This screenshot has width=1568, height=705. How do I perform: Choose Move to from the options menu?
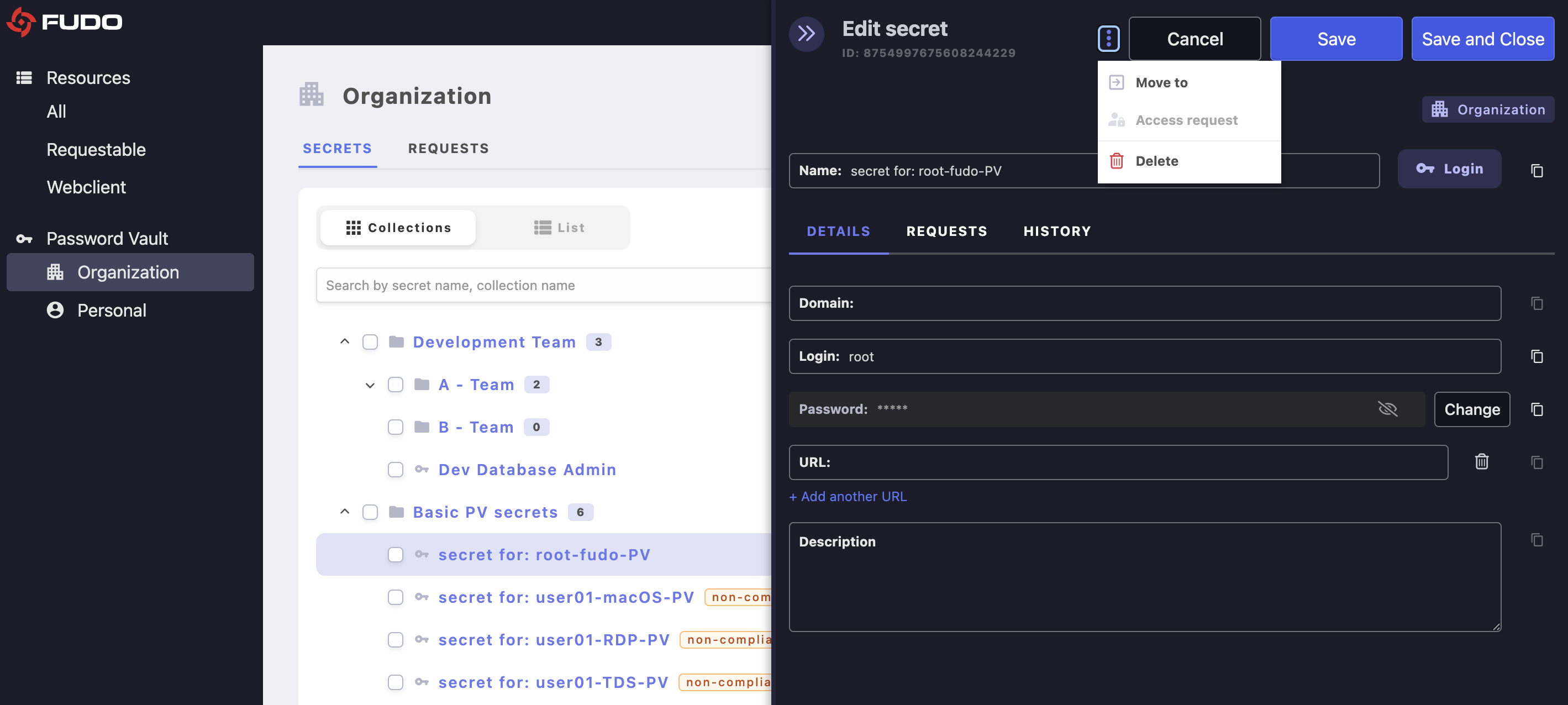(1189, 82)
